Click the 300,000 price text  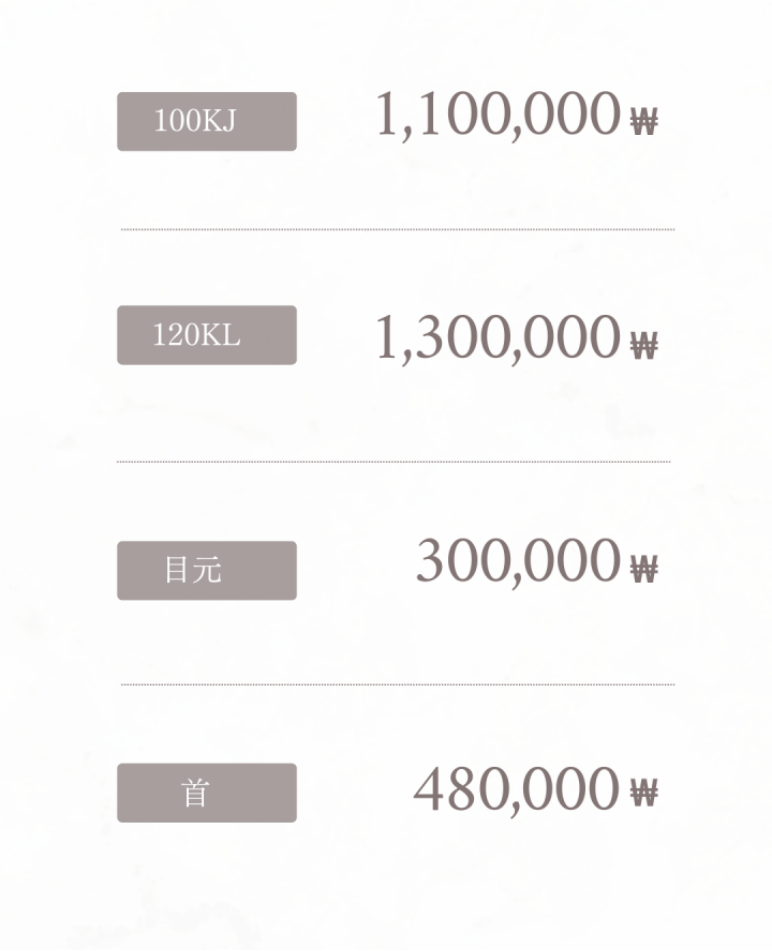click(x=519, y=563)
